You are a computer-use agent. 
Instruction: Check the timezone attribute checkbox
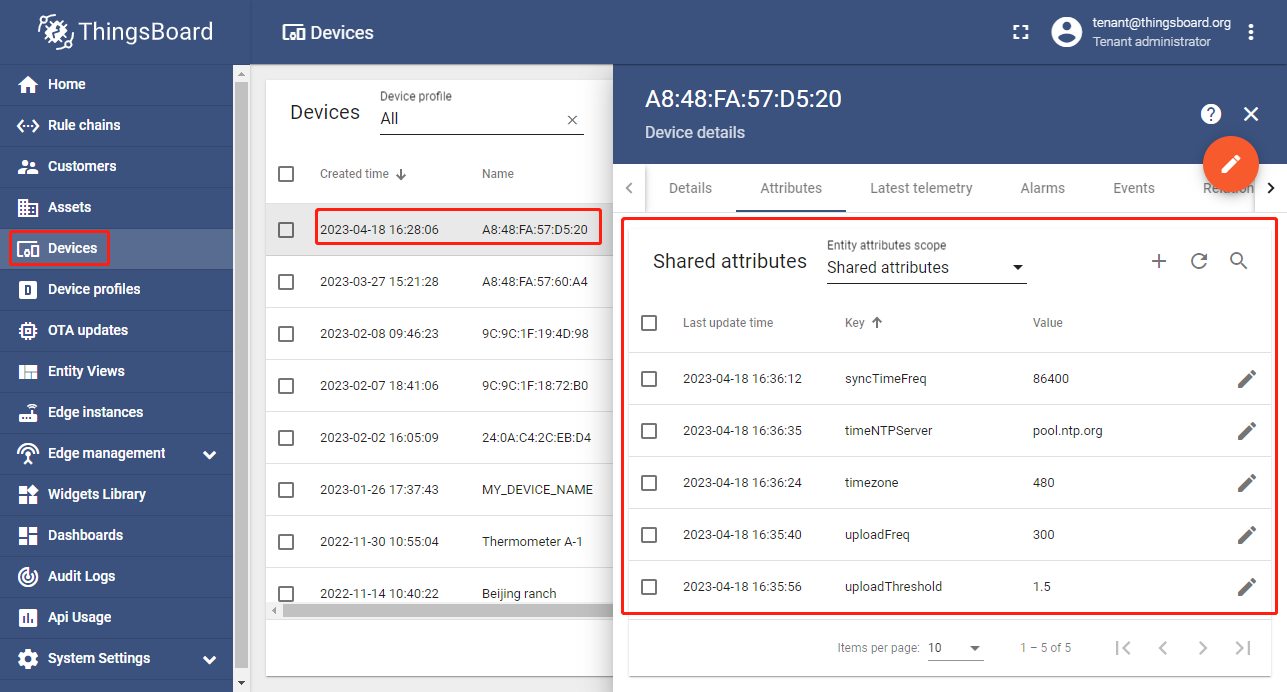(x=649, y=483)
